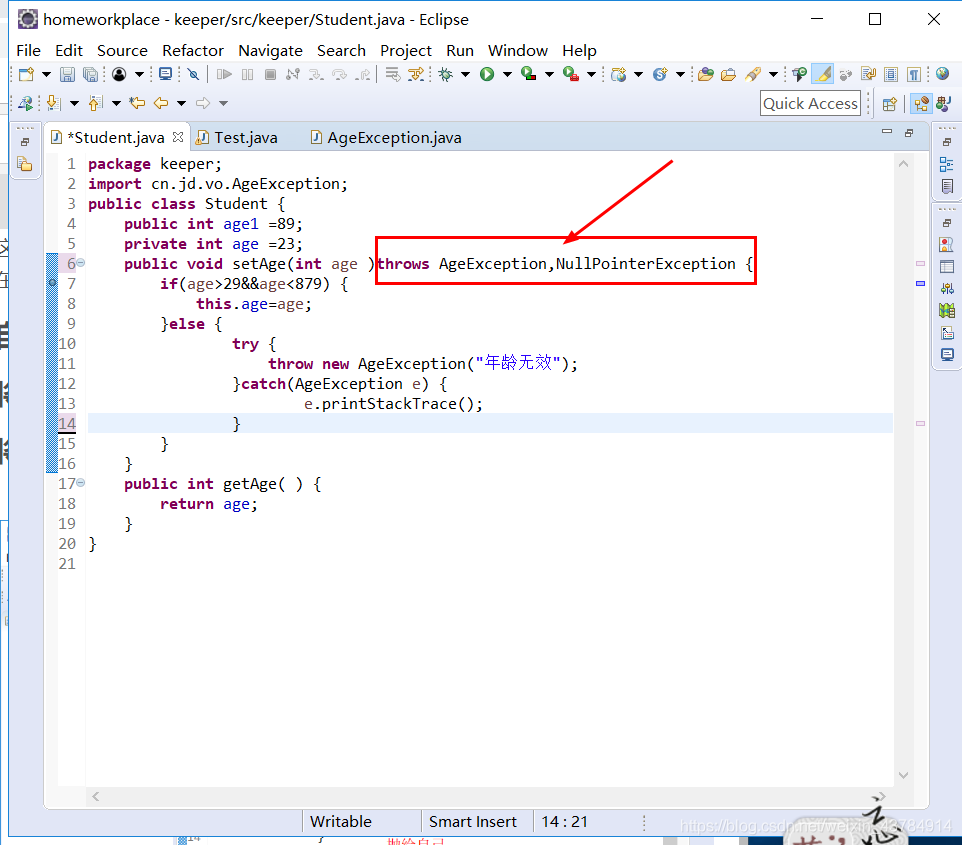This screenshot has height=845, width=962.
Task: Toggle Show Whitespace Characters pilcrow
Action: pyautogui.click(x=914, y=74)
